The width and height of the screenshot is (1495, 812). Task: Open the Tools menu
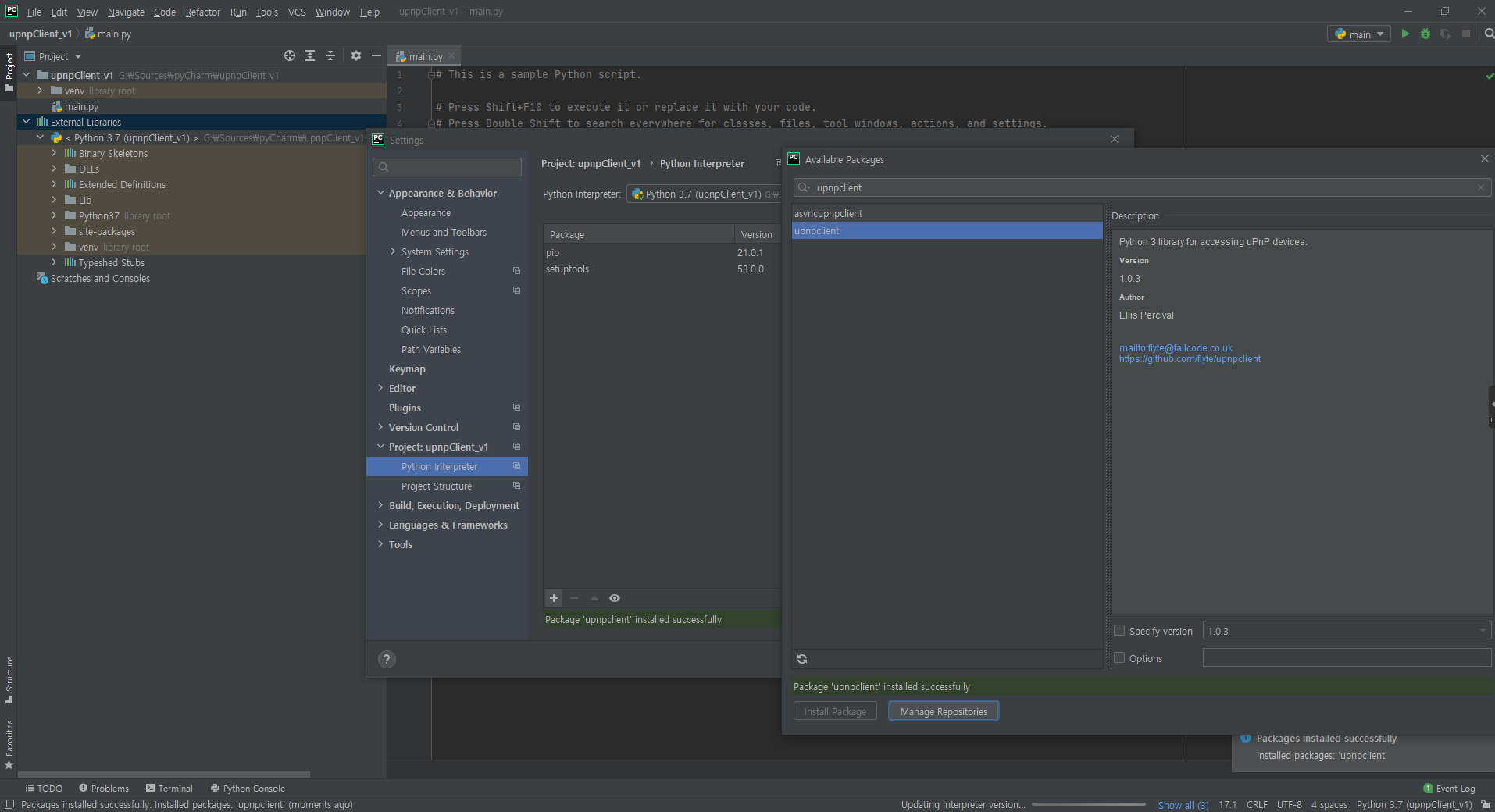tap(266, 12)
